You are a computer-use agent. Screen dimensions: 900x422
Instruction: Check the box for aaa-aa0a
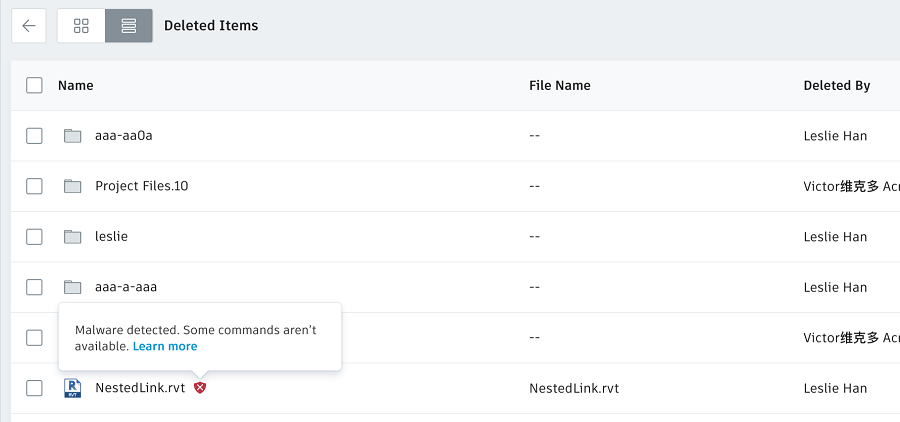(x=34, y=136)
